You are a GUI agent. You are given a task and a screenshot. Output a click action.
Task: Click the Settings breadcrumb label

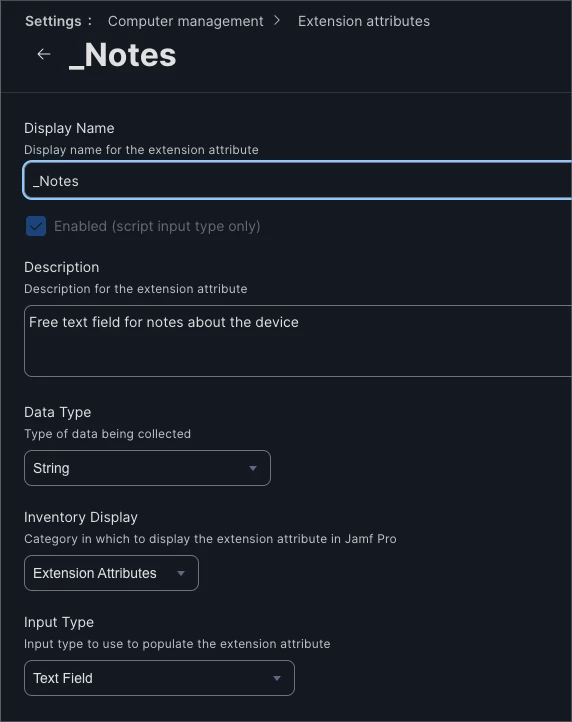pyautogui.click(x=53, y=21)
